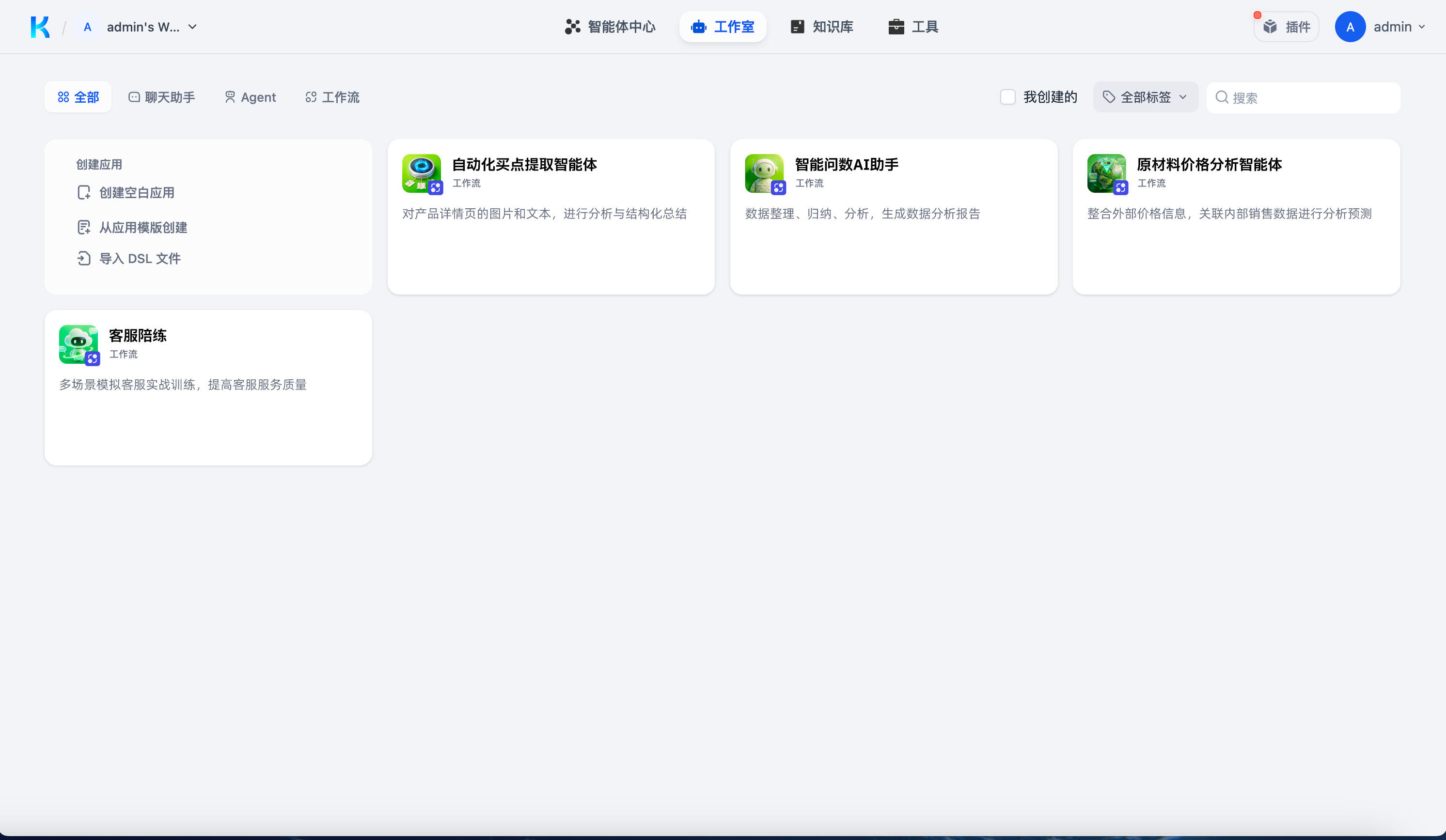Expand the 全部标签 tag dropdown
Screen dimensions: 1446x840
(1146, 97)
